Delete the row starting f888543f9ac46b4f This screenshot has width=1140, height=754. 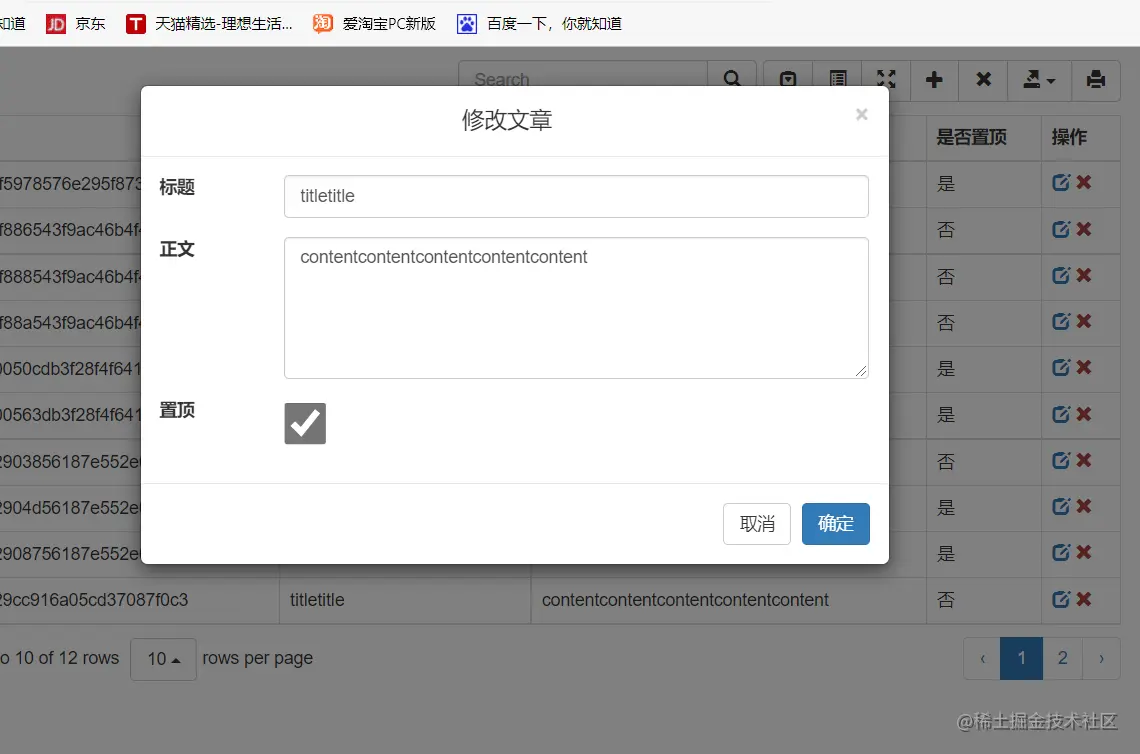point(1084,275)
